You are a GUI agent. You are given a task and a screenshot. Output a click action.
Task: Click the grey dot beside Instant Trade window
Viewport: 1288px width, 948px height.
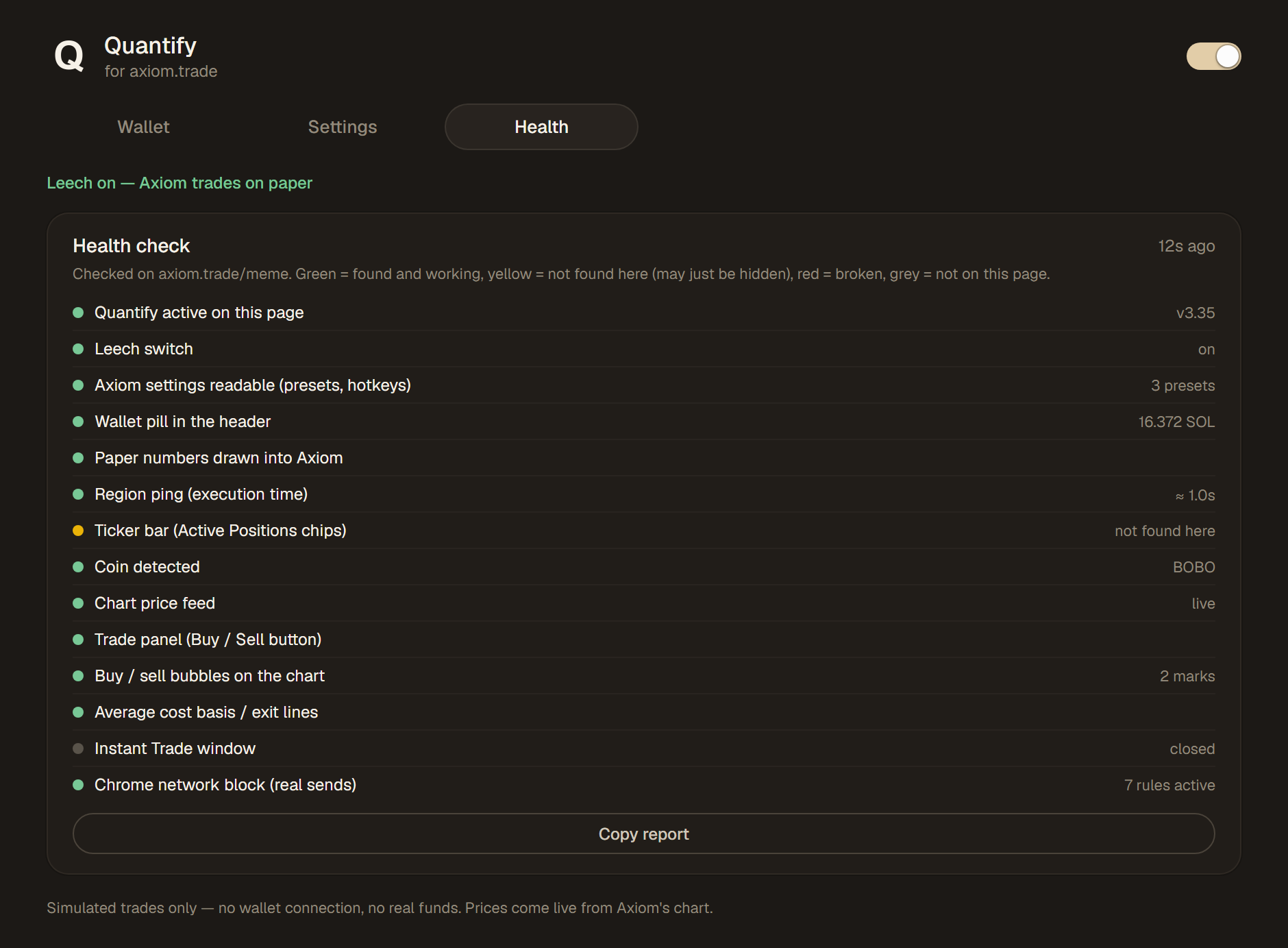(78, 749)
